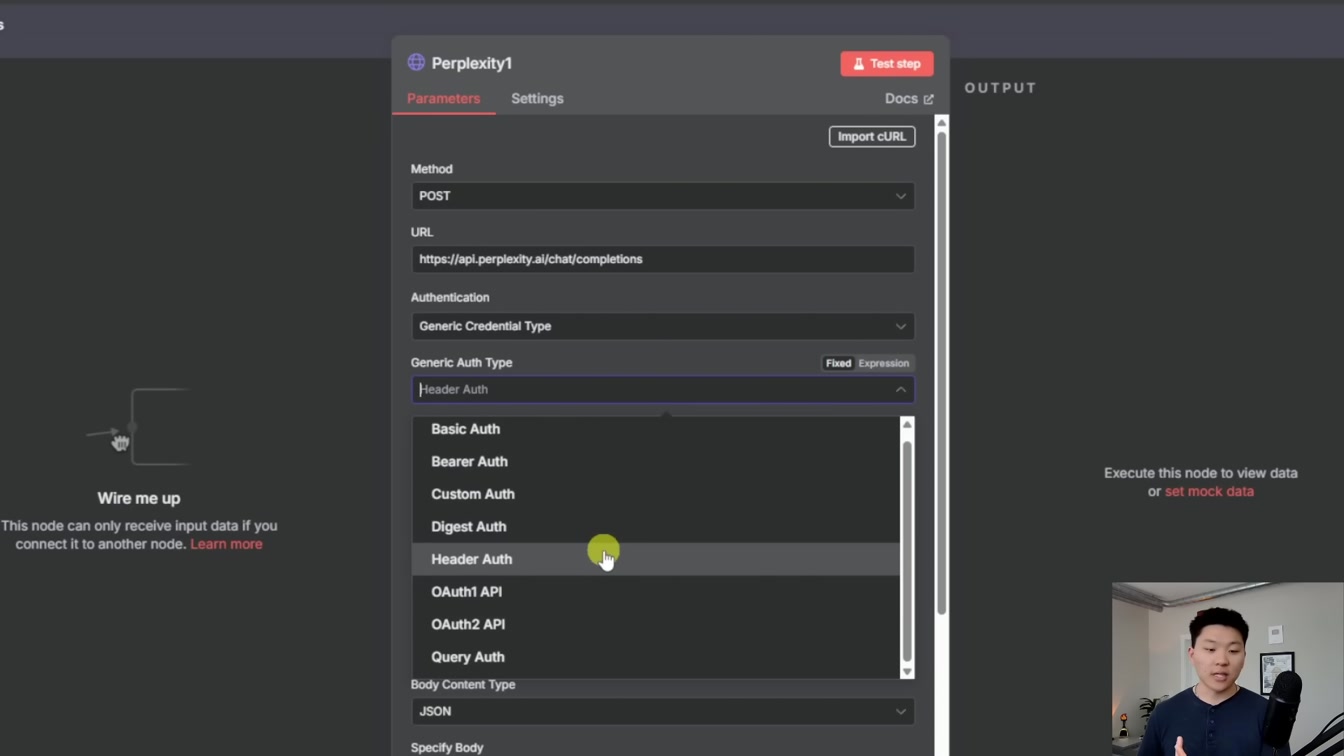Click the chevron on the Method field
The height and width of the screenshot is (756, 1344).
(901, 196)
